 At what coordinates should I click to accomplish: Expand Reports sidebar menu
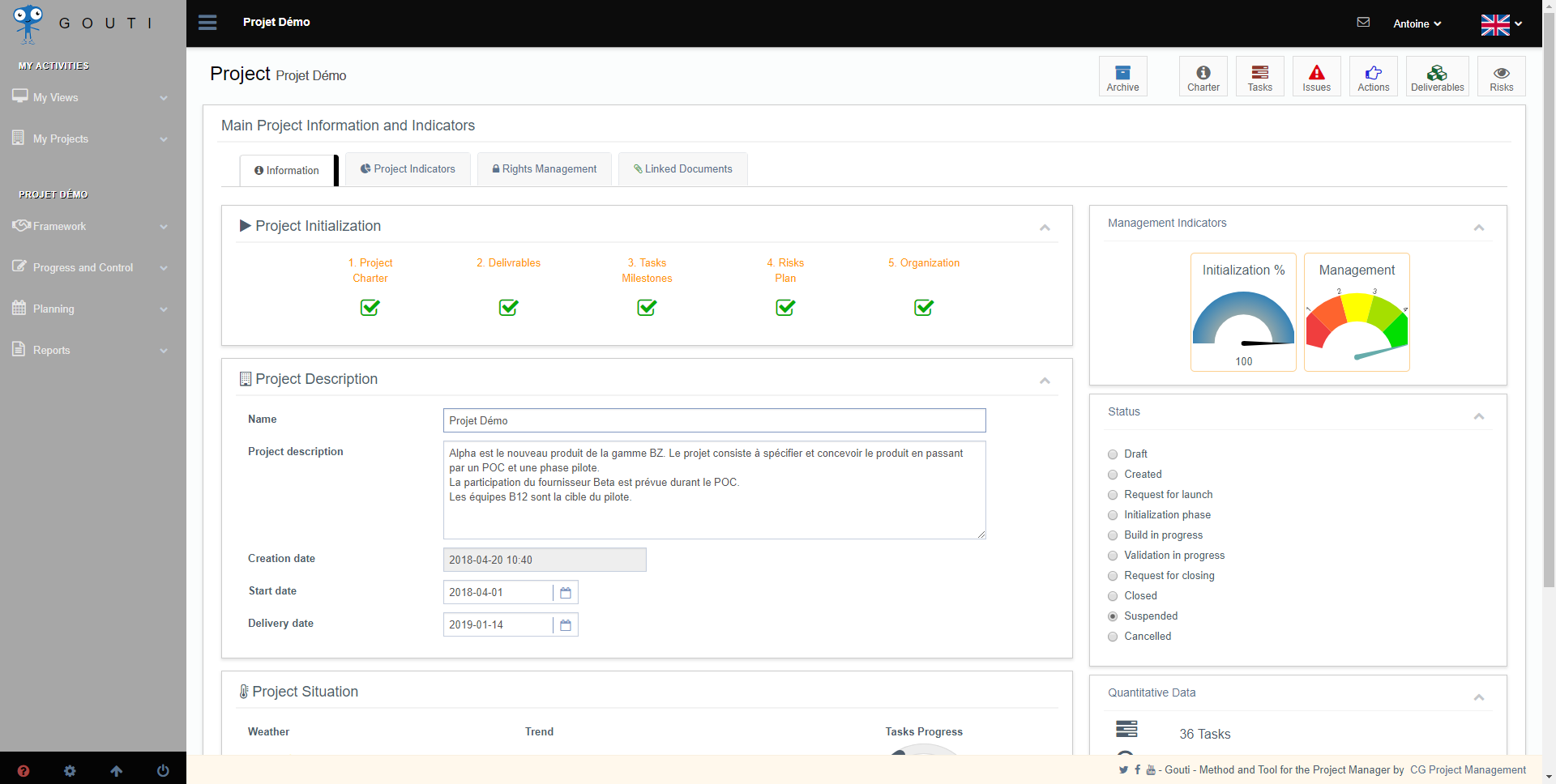tap(92, 350)
